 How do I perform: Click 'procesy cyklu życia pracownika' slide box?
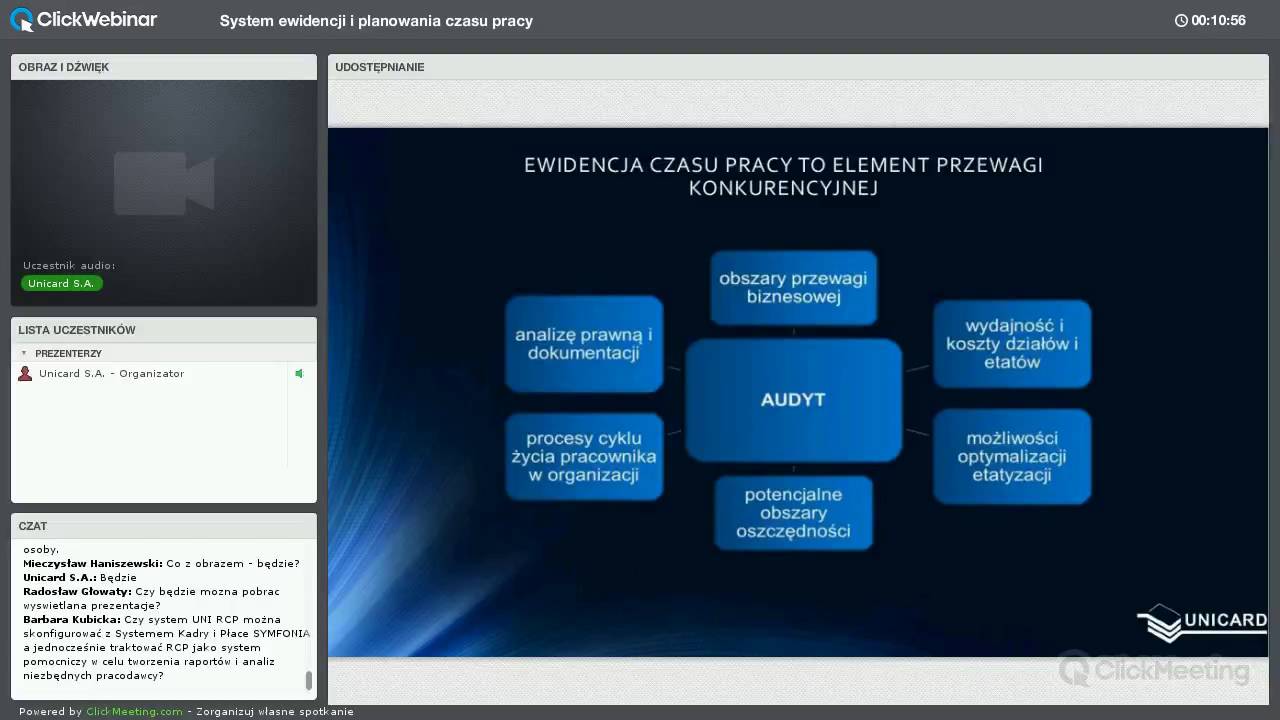point(583,456)
